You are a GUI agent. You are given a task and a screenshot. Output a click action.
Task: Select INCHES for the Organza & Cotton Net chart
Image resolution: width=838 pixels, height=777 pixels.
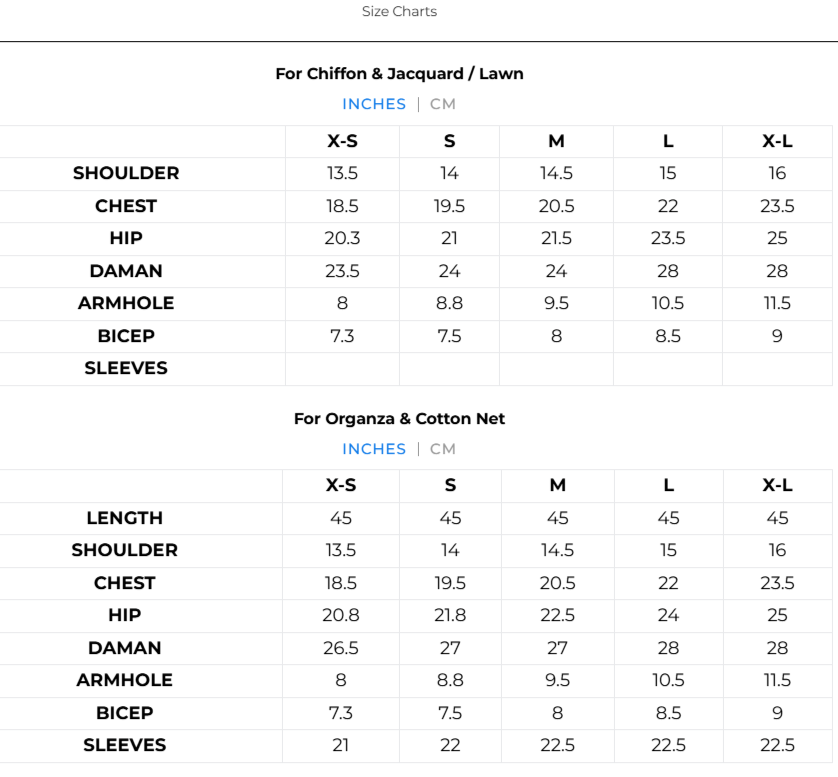coord(374,449)
